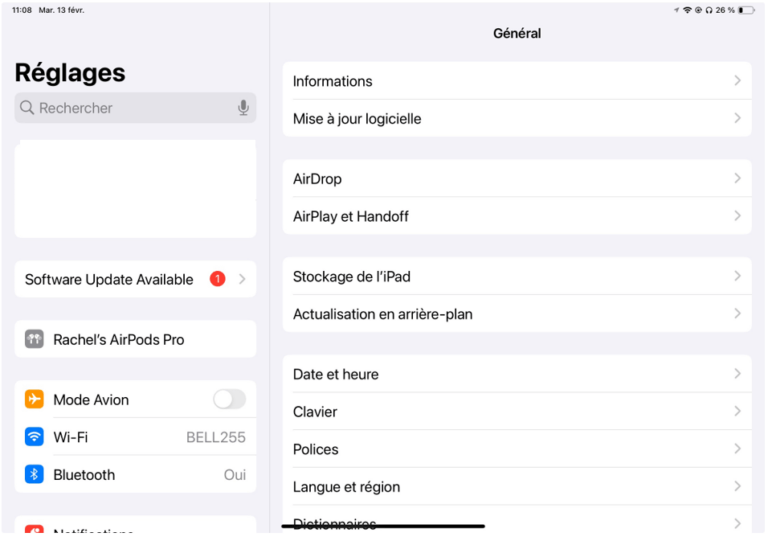The width and height of the screenshot is (768, 545).
Task: Open Stockage de l'iPad
Action: (x=517, y=277)
